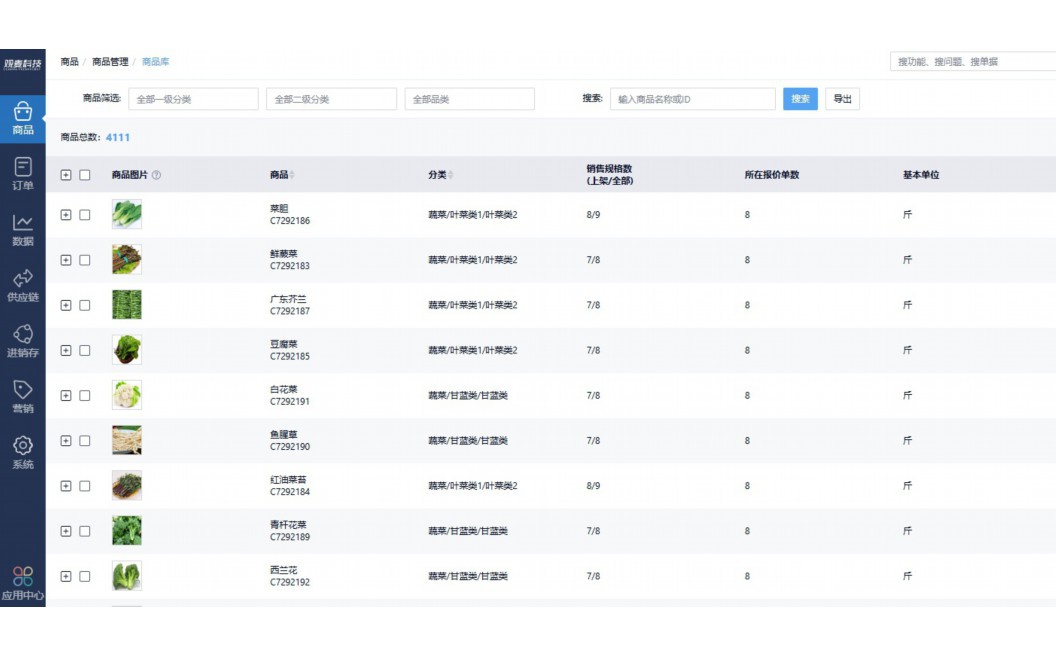Expand the 广东芥兰 row details
Viewport: 1056px width, 656px height.
point(66,305)
